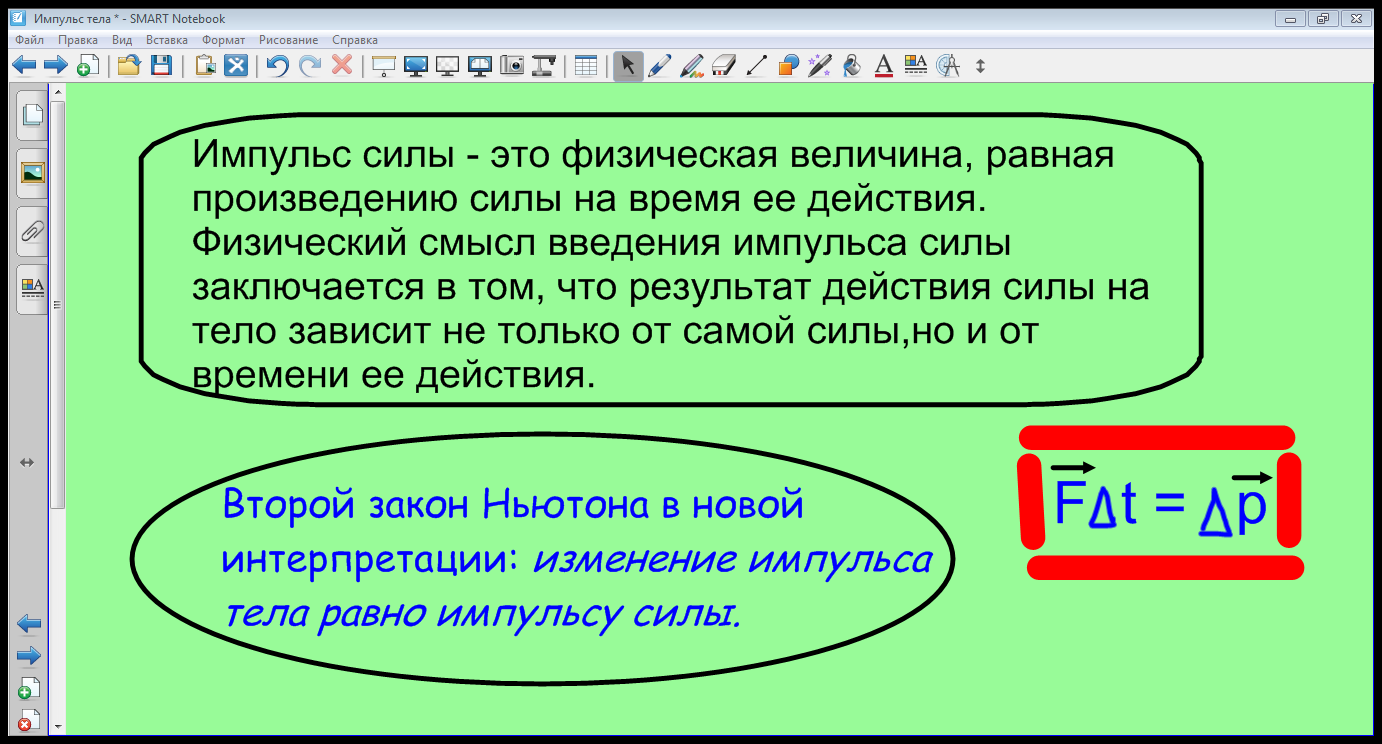Select the FΔt = Δp formula
Screen dimensions: 1382x744
pyautogui.click(x=1161, y=500)
